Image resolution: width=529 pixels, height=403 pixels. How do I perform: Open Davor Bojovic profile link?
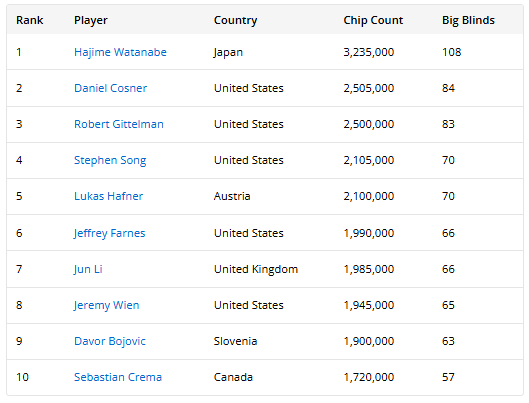[x=110, y=341]
